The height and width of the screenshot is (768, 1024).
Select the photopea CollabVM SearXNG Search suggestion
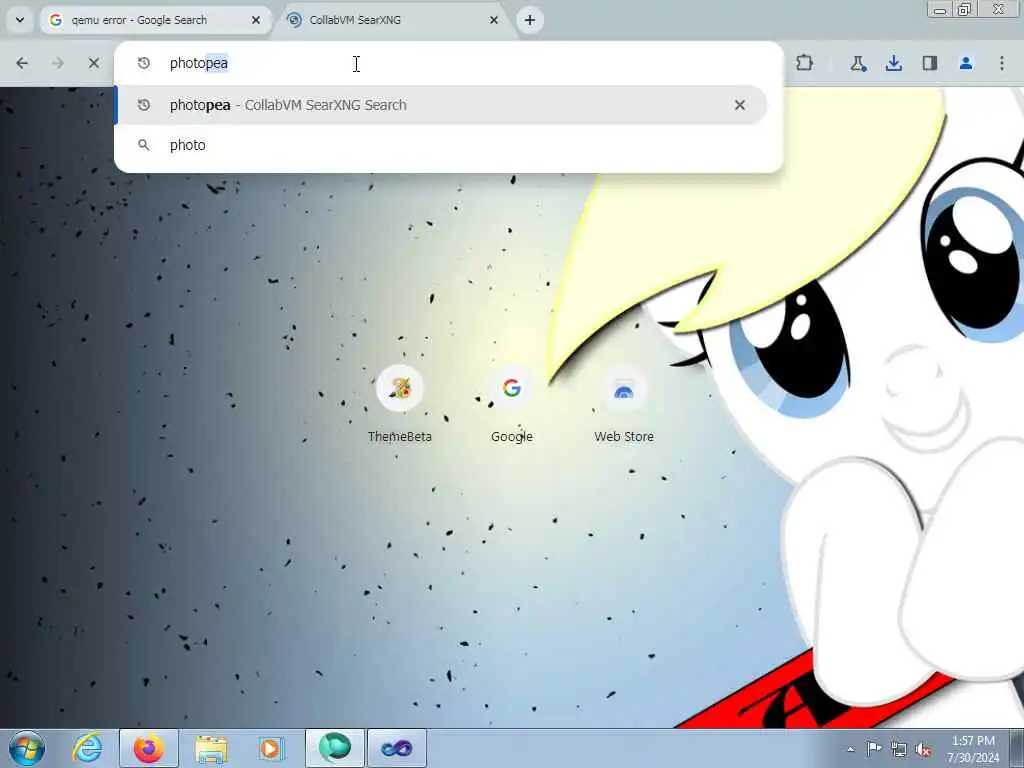point(441,105)
